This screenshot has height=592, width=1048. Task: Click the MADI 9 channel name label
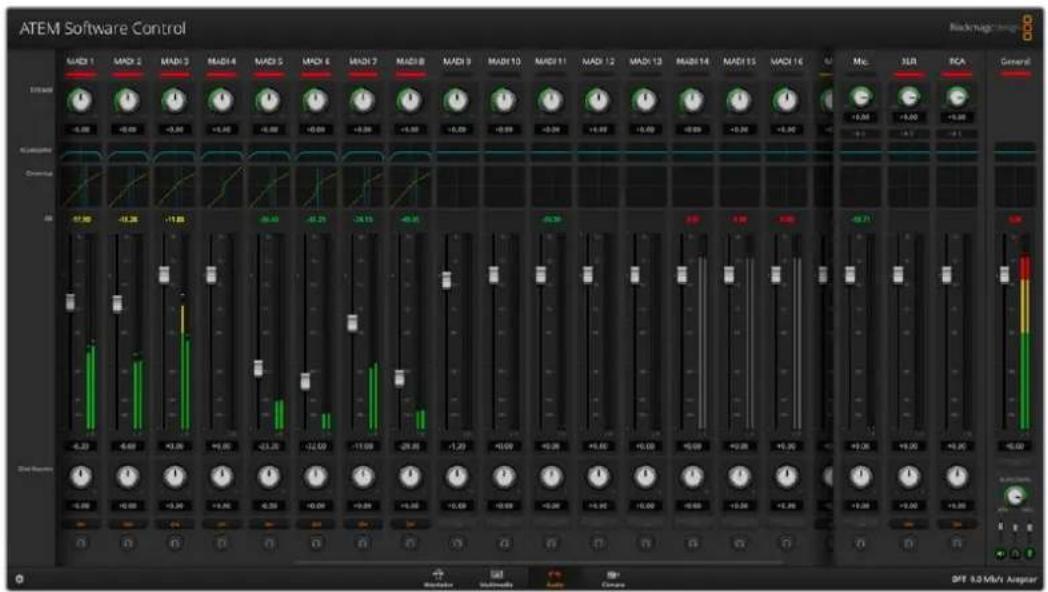[457, 61]
